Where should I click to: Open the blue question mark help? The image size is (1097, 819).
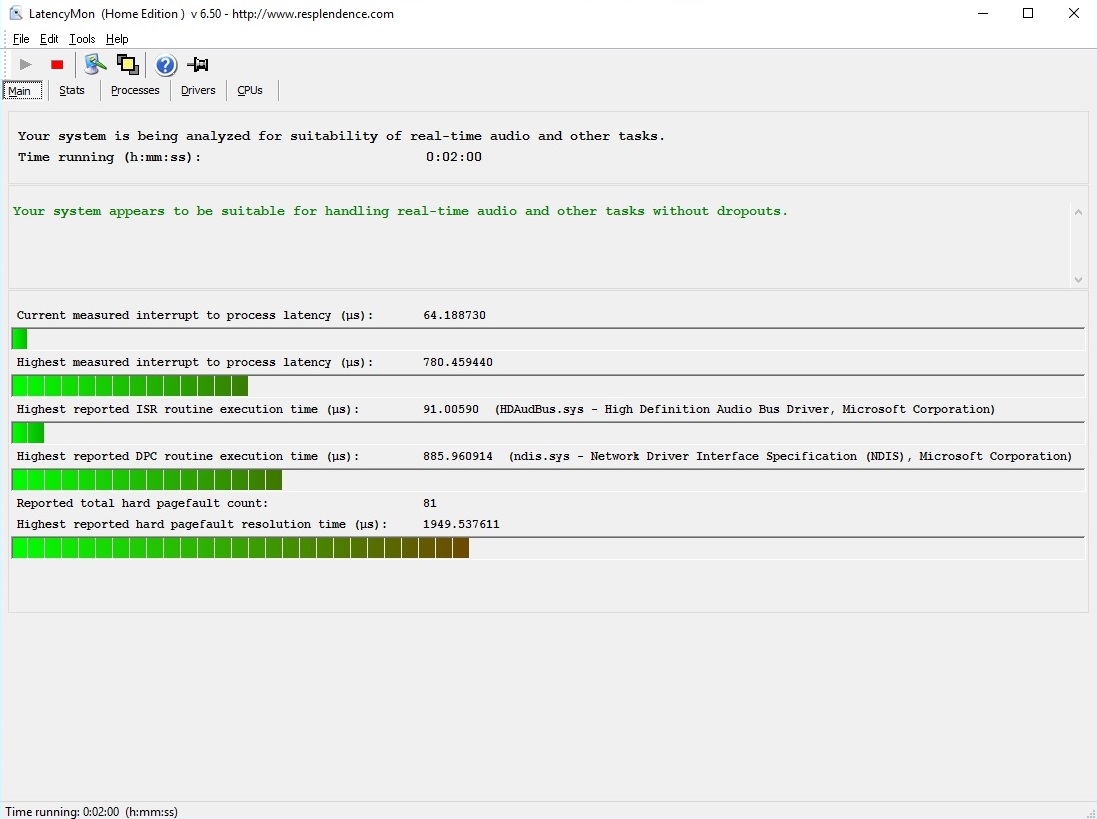(166, 65)
